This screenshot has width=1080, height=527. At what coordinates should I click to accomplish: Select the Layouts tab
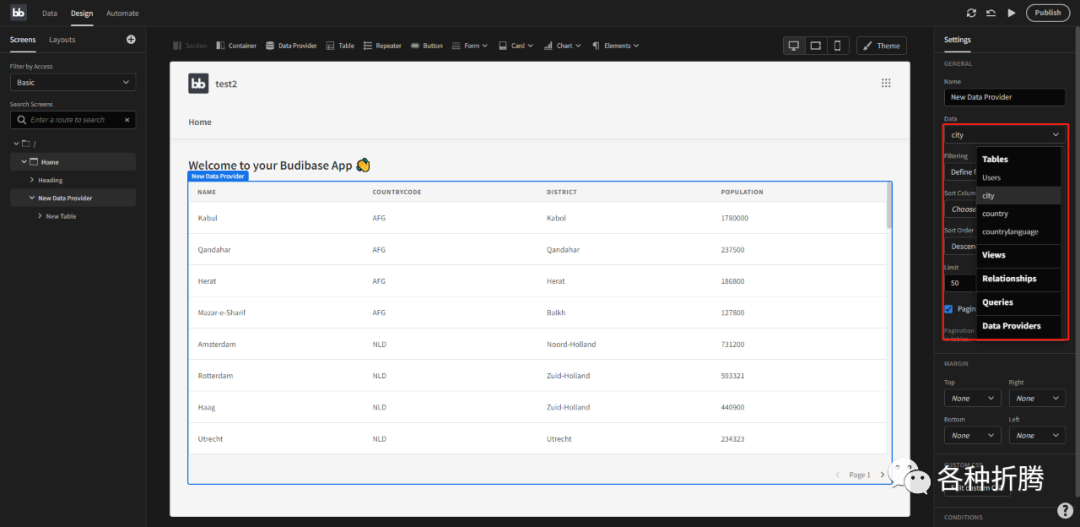(x=62, y=39)
